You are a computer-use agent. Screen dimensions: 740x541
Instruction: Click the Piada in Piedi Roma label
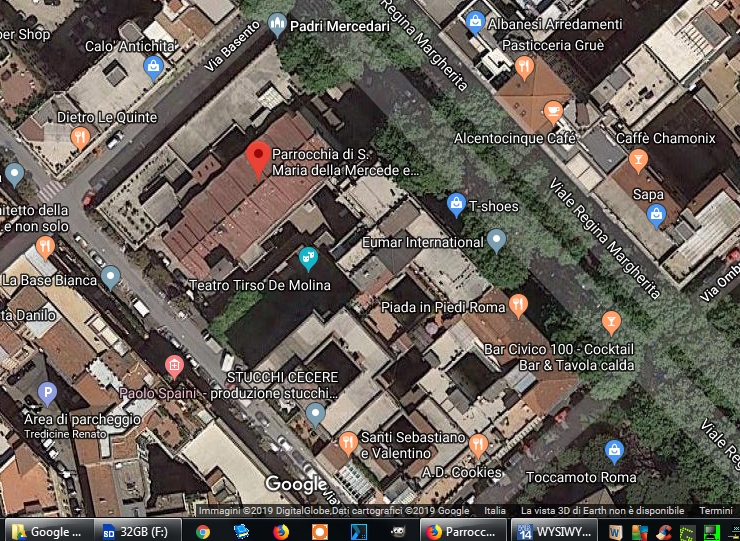click(443, 307)
